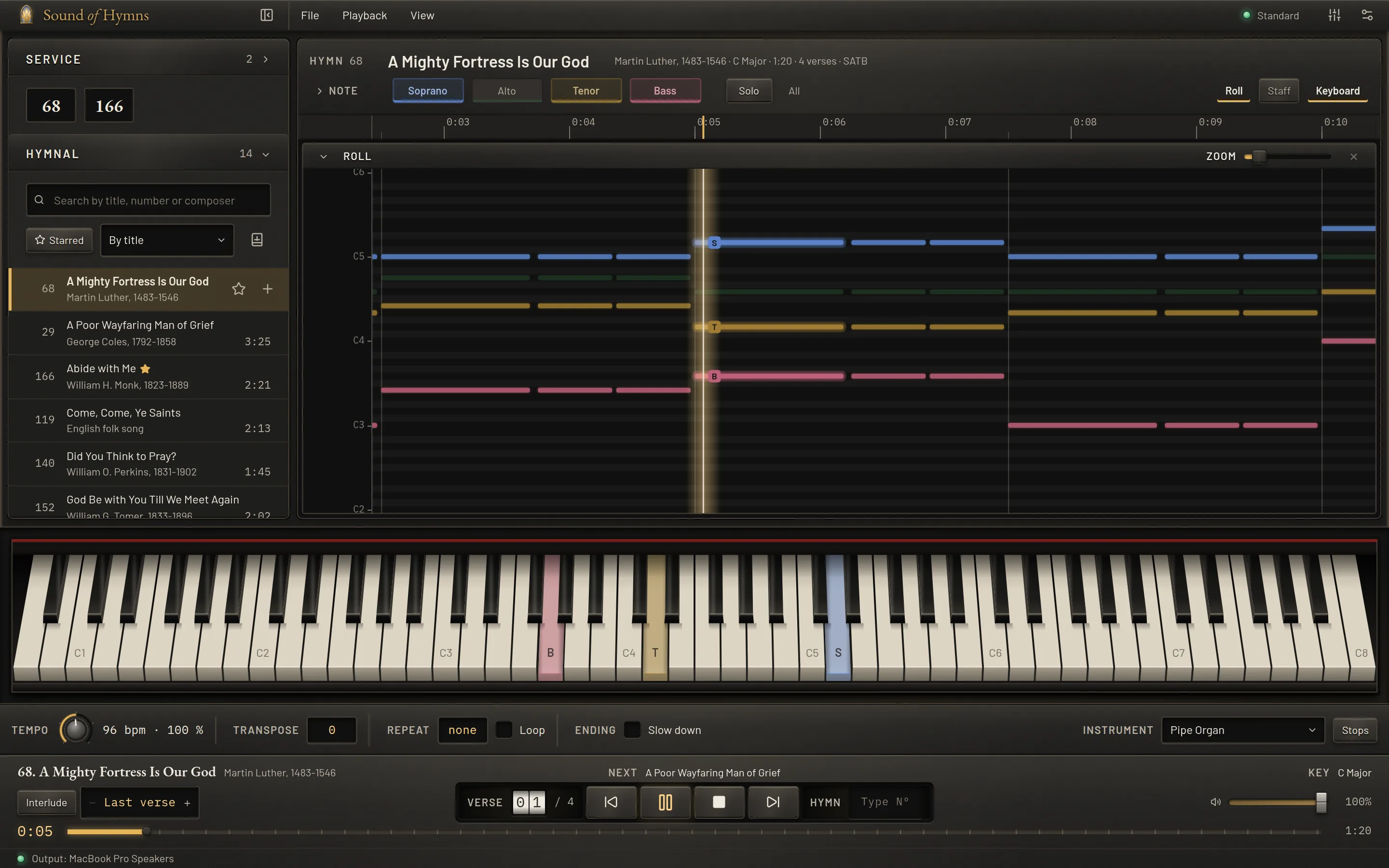Open the Pipe Organ instrument dropdown
Image resolution: width=1389 pixels, height=868 pixels.
coord(1243,730)
